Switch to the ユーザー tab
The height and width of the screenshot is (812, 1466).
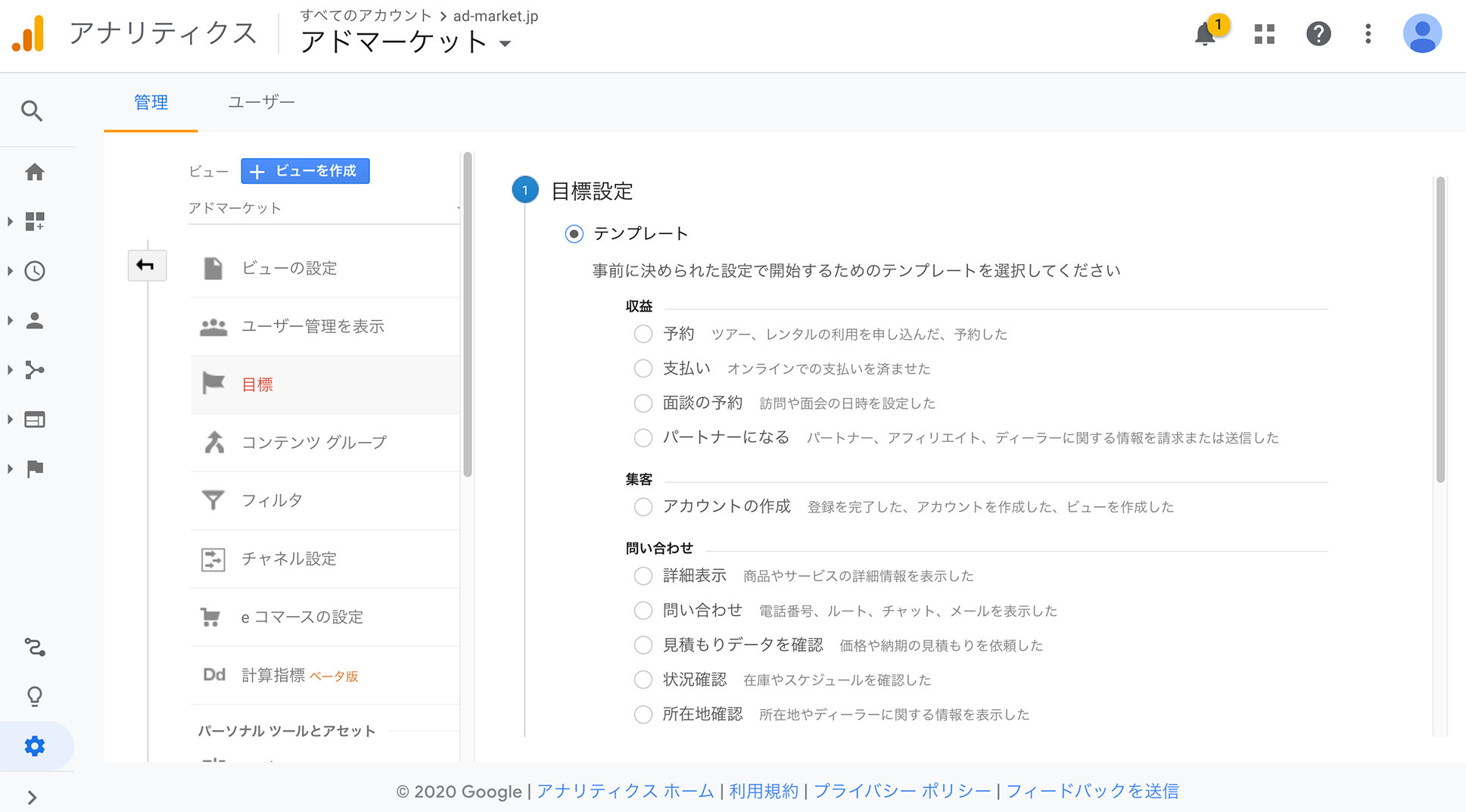tap(261, 102)
